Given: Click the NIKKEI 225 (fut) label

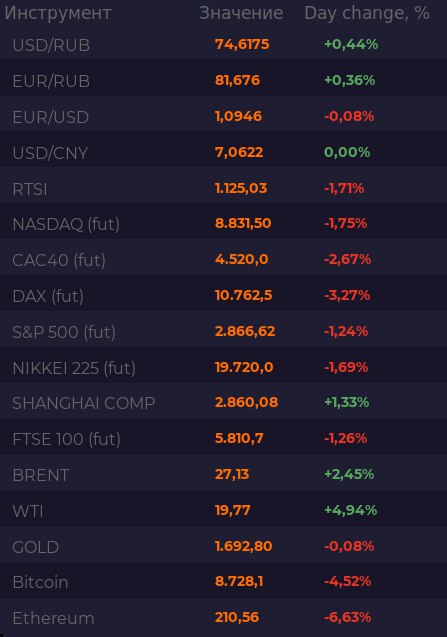Looking at the screenshot, I should pyautogui.click(x=74, y=368).
